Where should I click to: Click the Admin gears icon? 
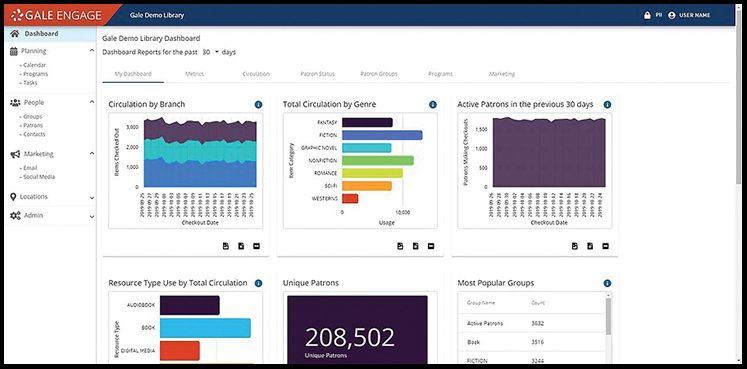pyautogui.click(x=15, y=216)
